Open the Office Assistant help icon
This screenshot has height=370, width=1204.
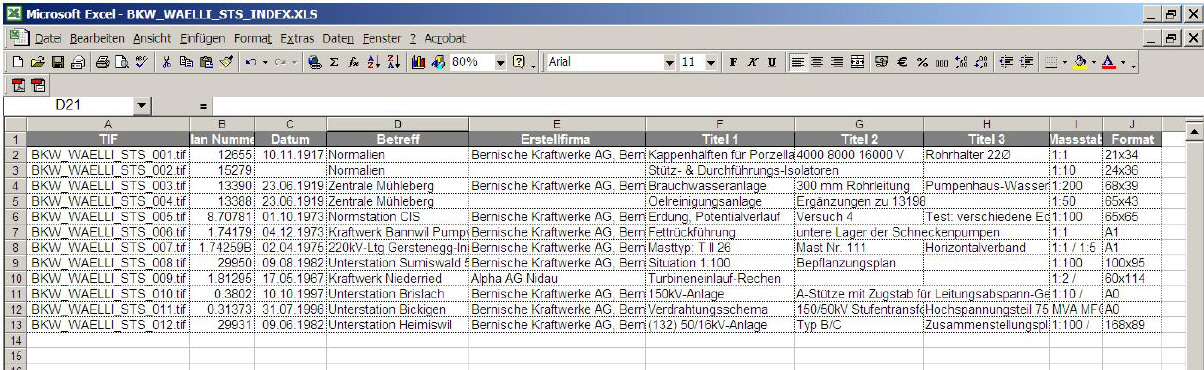tap(518, 62)
